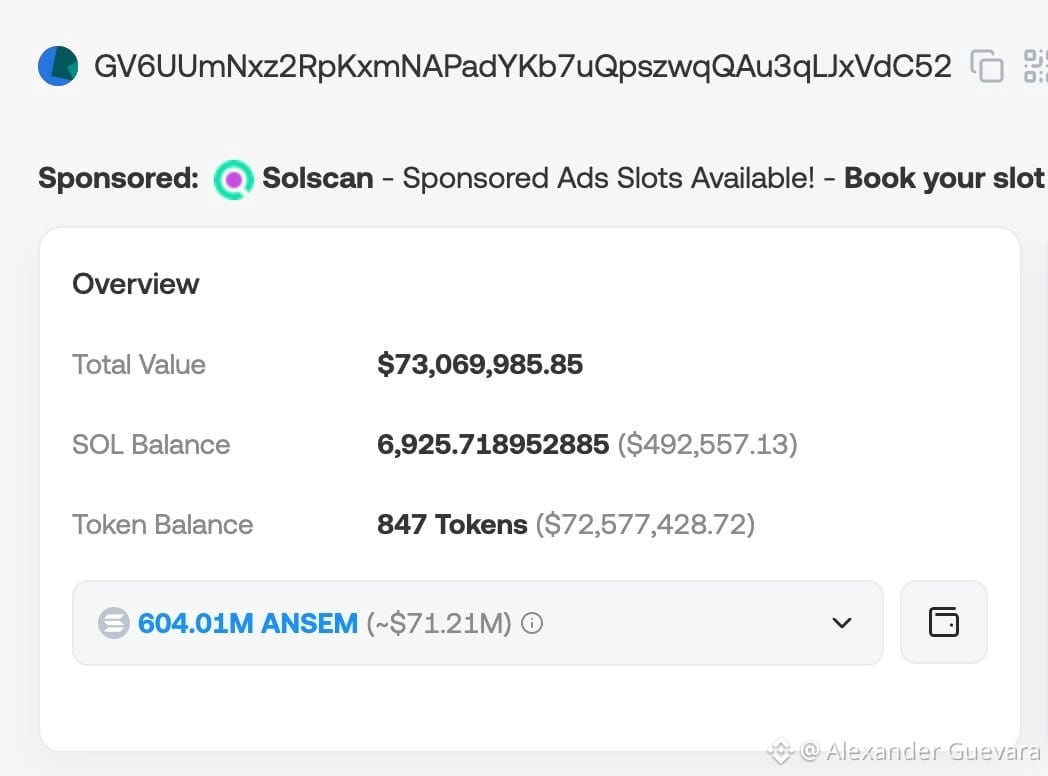Open the QR code icon beside address
This screenshot has width=1048, height=776.
tap(1035, 66)
